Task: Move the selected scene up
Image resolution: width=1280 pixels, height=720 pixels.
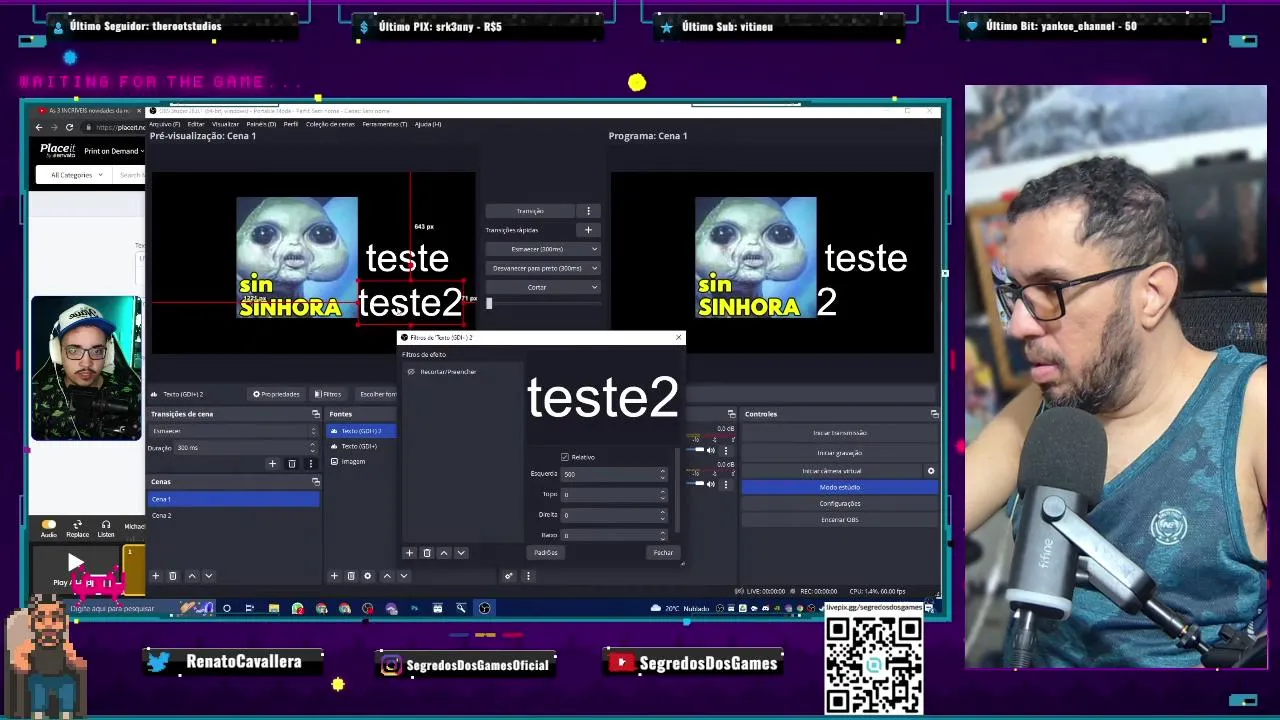Action: click(192, 576)
